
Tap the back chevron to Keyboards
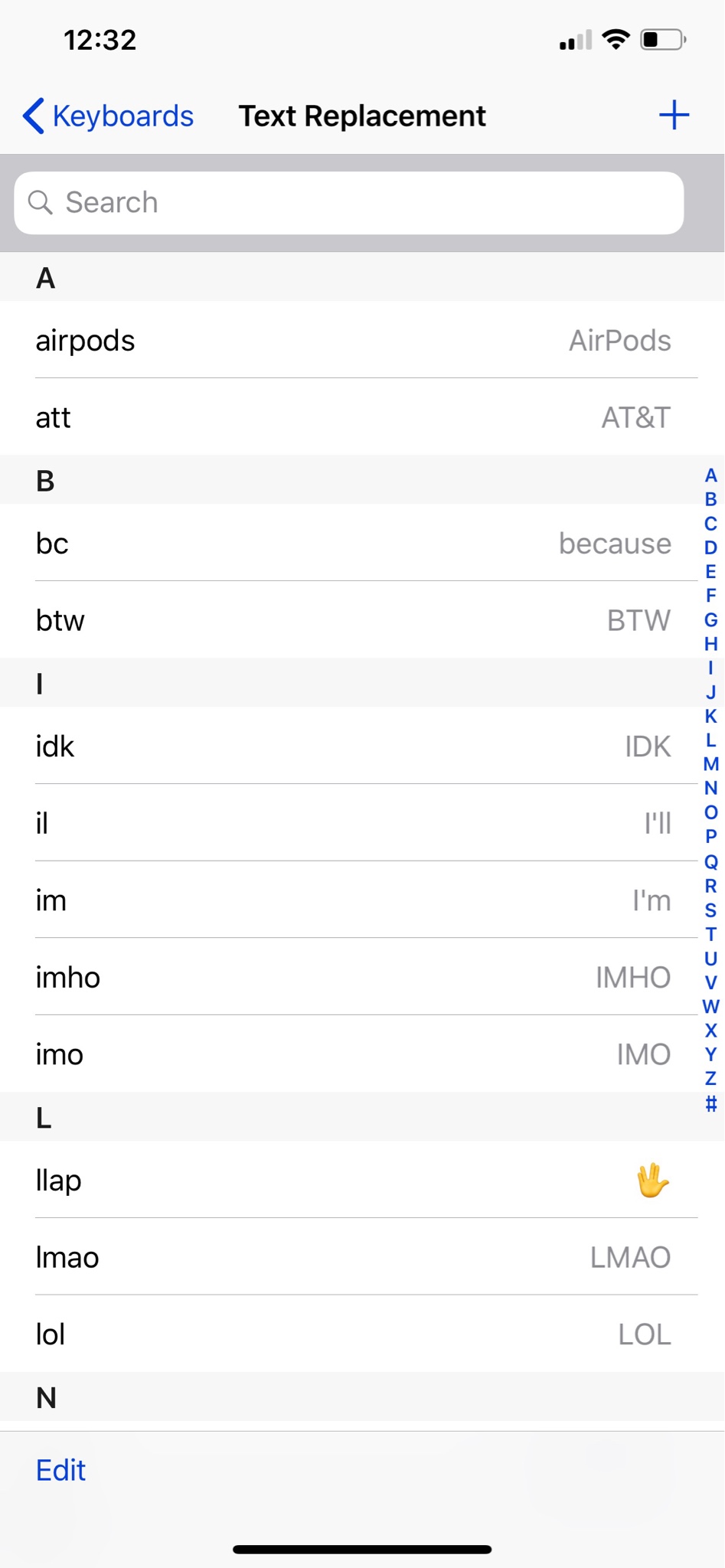[x=33, y=116]
